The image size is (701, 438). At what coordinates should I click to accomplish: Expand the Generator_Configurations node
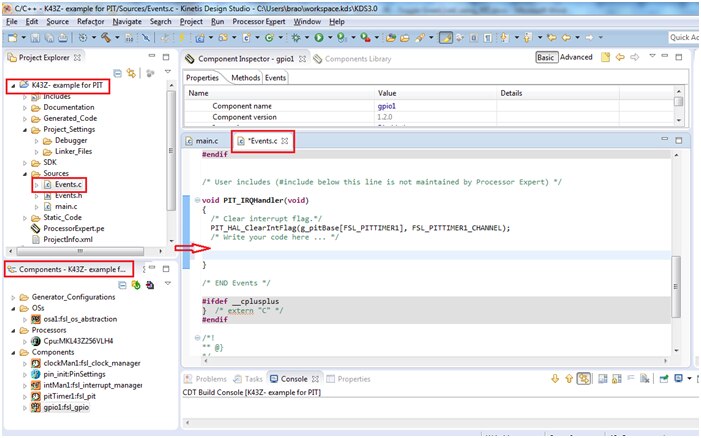click(x=12, y=297)
